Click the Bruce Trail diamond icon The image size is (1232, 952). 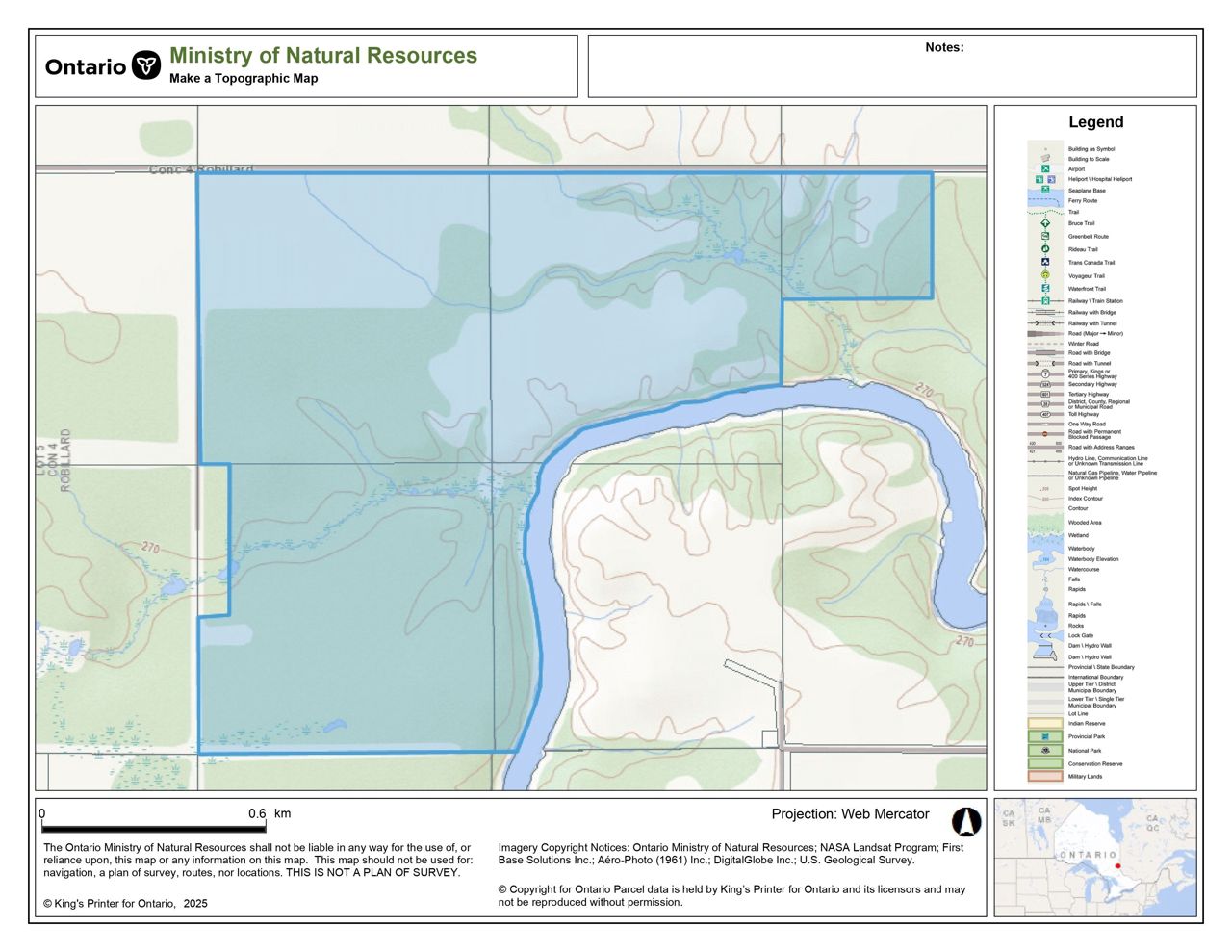1045,223
